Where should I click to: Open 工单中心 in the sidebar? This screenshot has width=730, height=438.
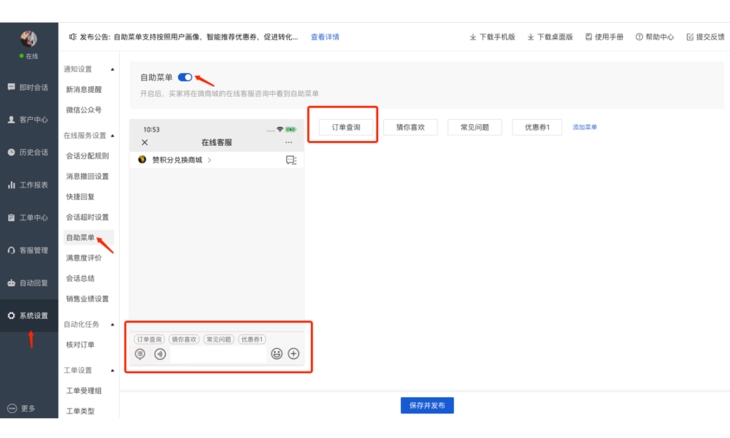tap(28, 218)
